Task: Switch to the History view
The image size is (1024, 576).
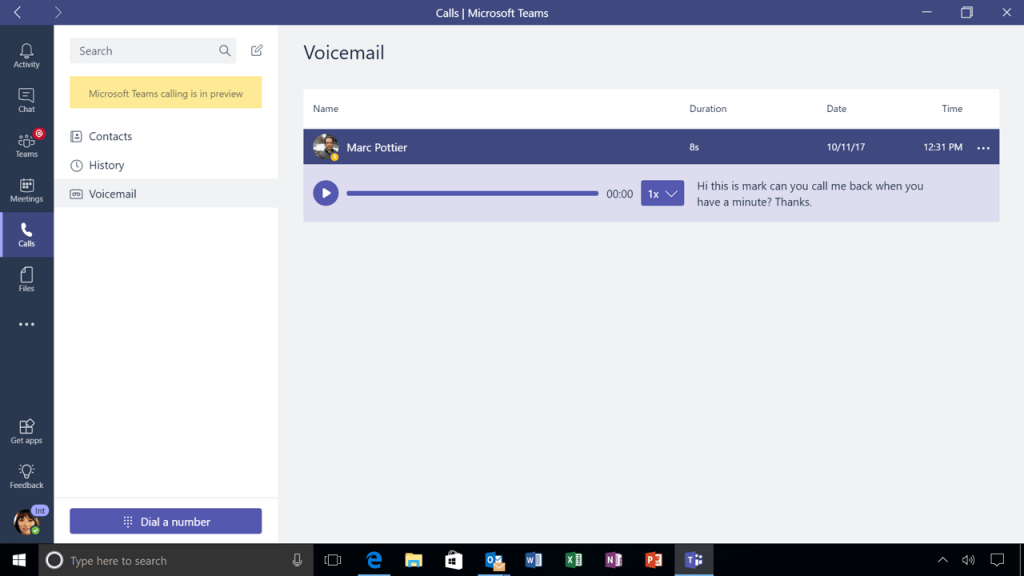Action: [104, 165]
